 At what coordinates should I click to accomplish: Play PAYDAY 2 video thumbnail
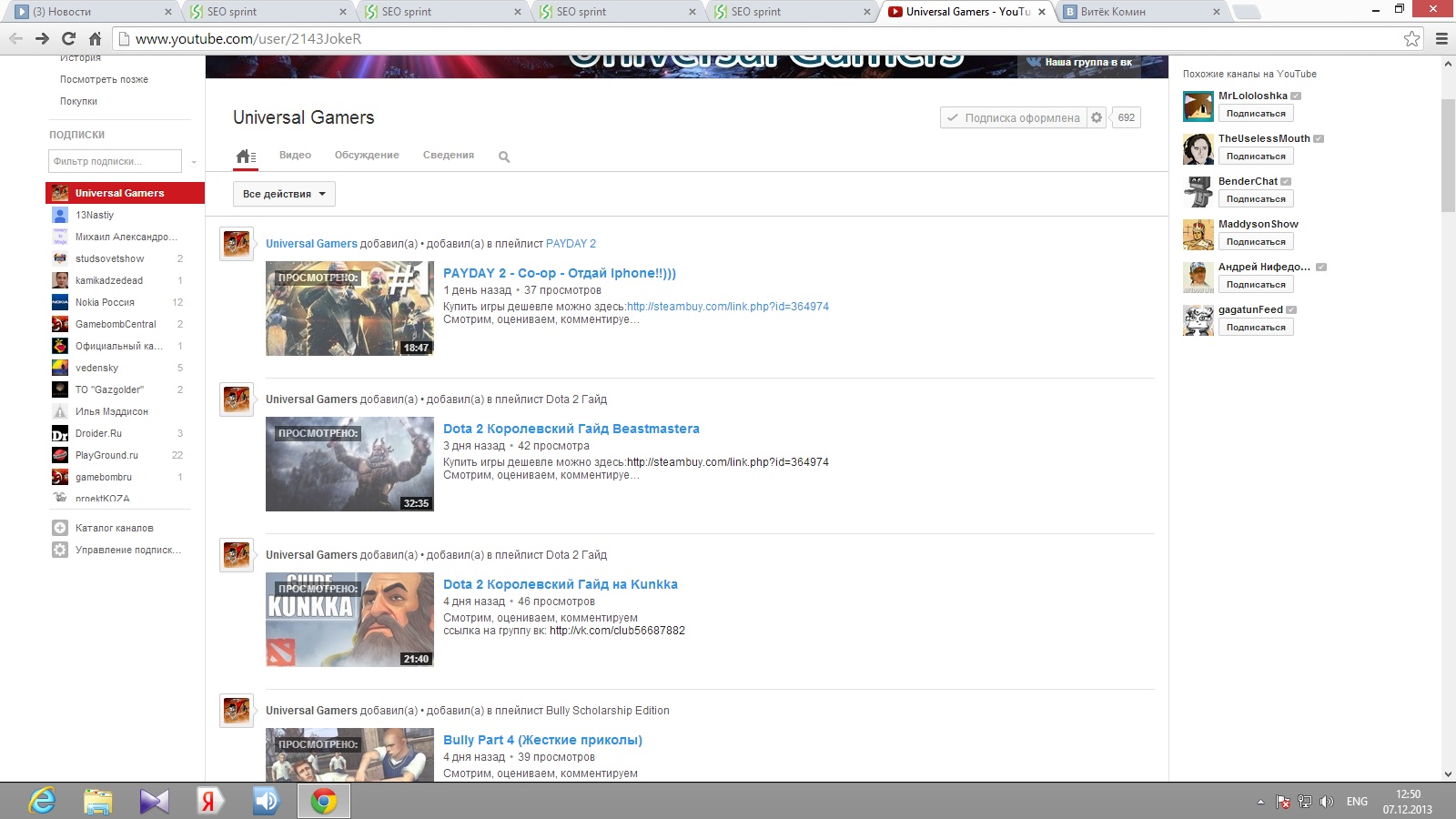tap(349, 308)
